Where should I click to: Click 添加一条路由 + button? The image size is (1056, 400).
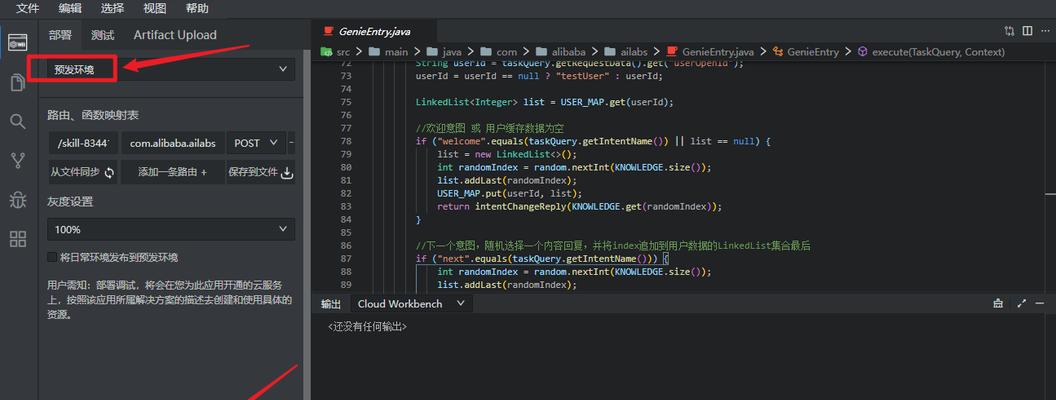coord(172,172)
